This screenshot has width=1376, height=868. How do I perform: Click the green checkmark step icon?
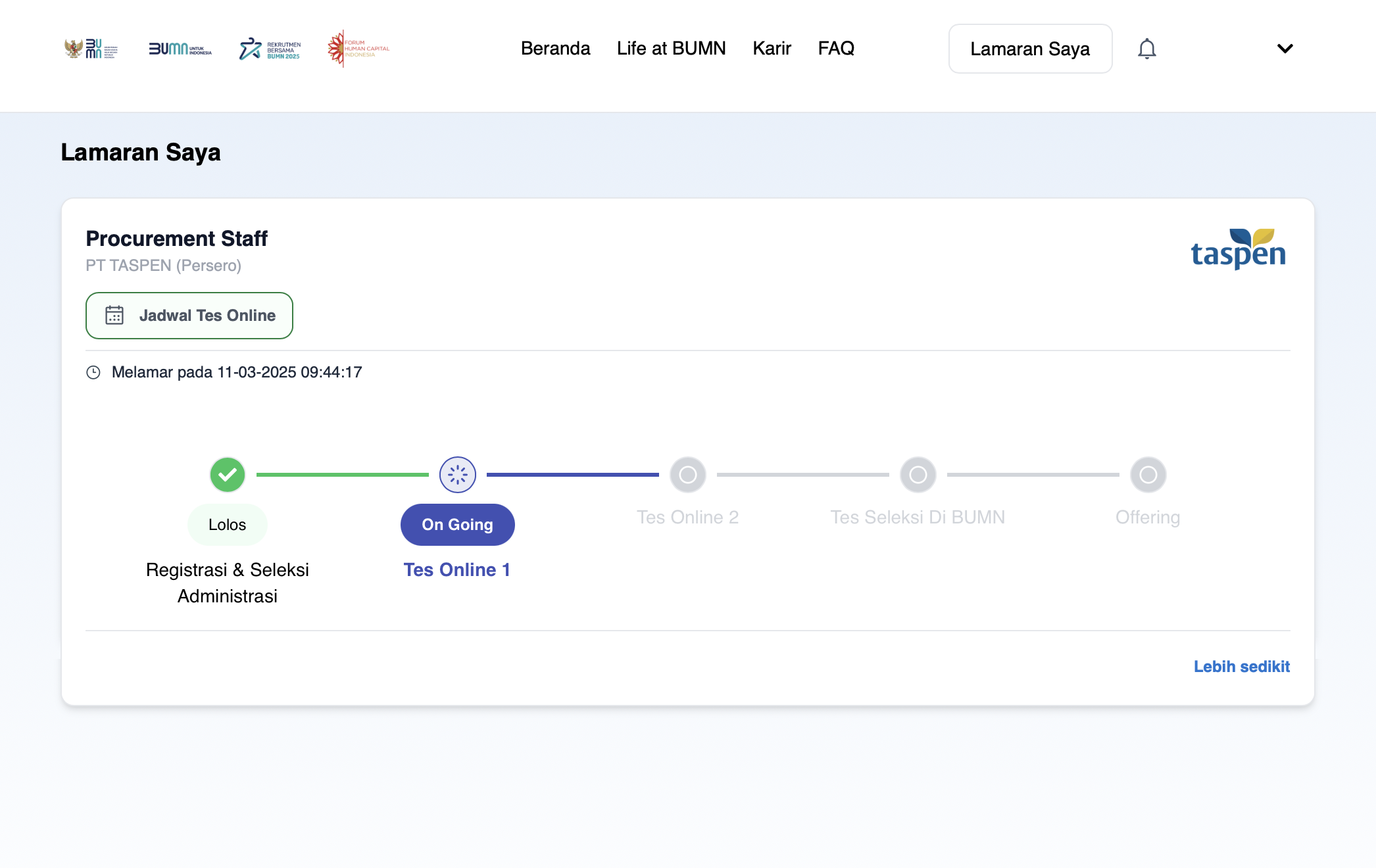click(228, 475)
